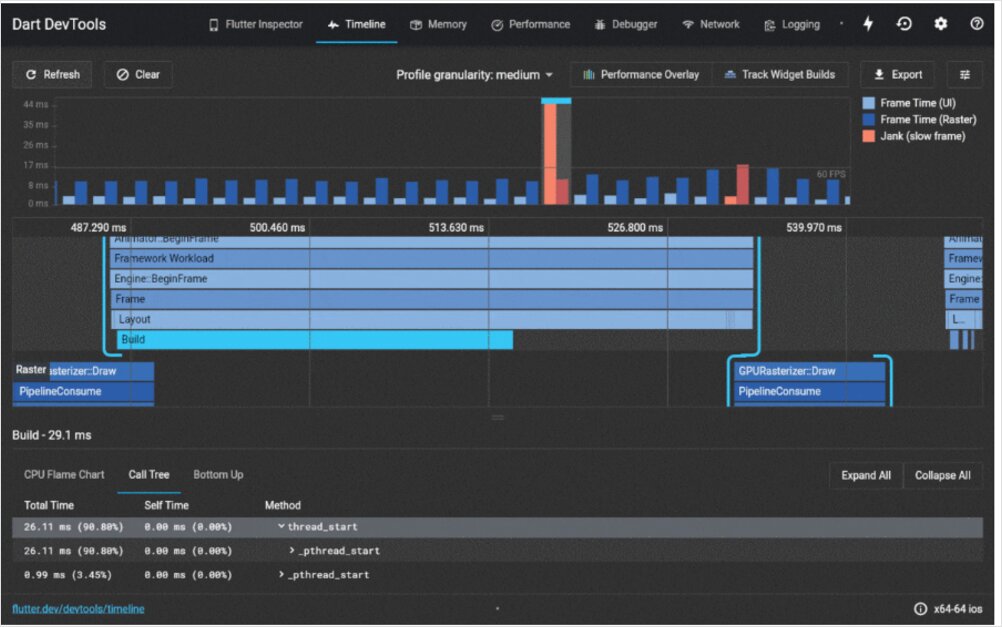This screenshot has height=627, width=1002.
Task: Click the Expand All button
Action: pyautogui.click(x=866, y=475)
